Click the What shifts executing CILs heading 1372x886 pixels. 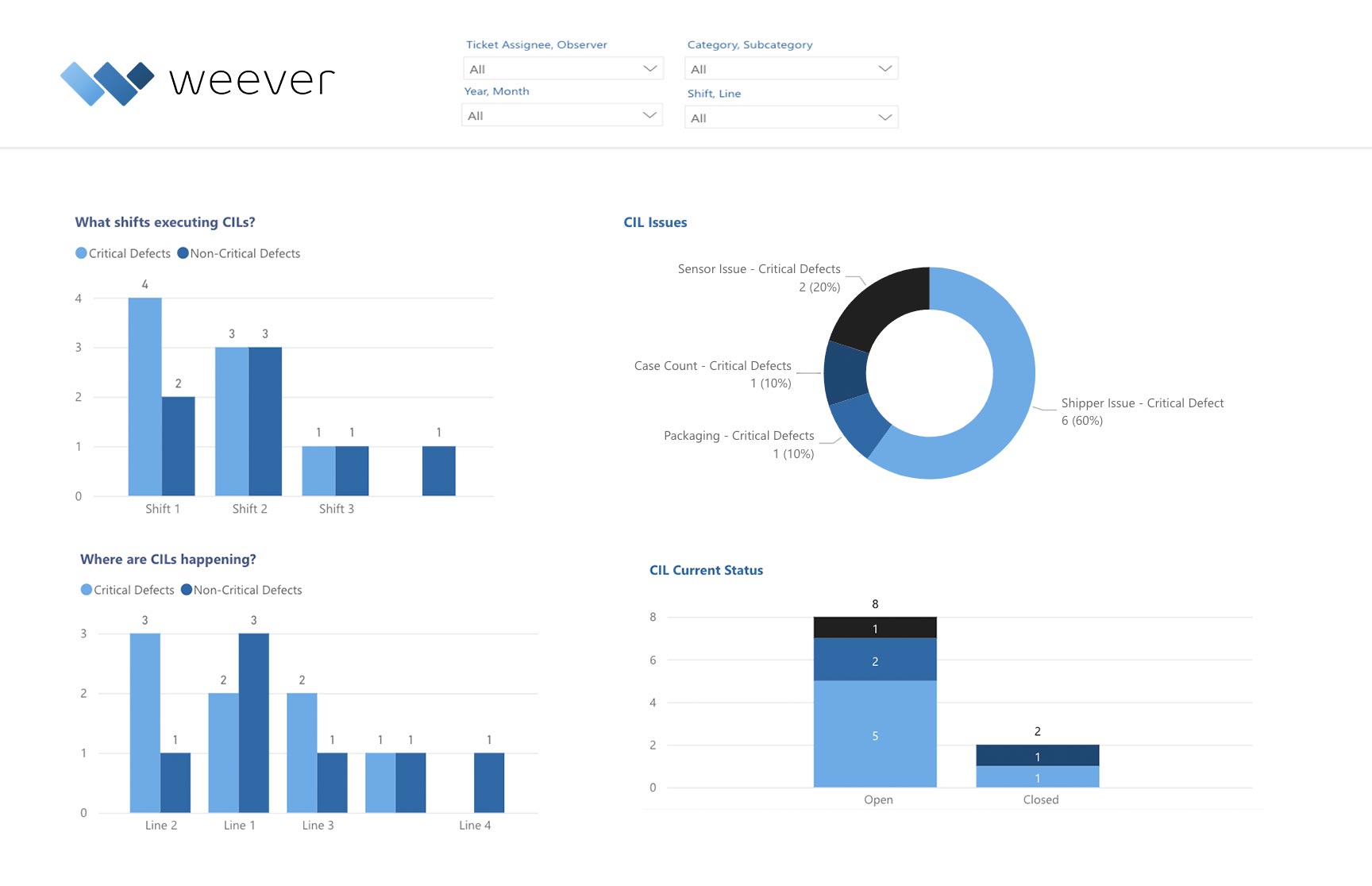(166, 222)
